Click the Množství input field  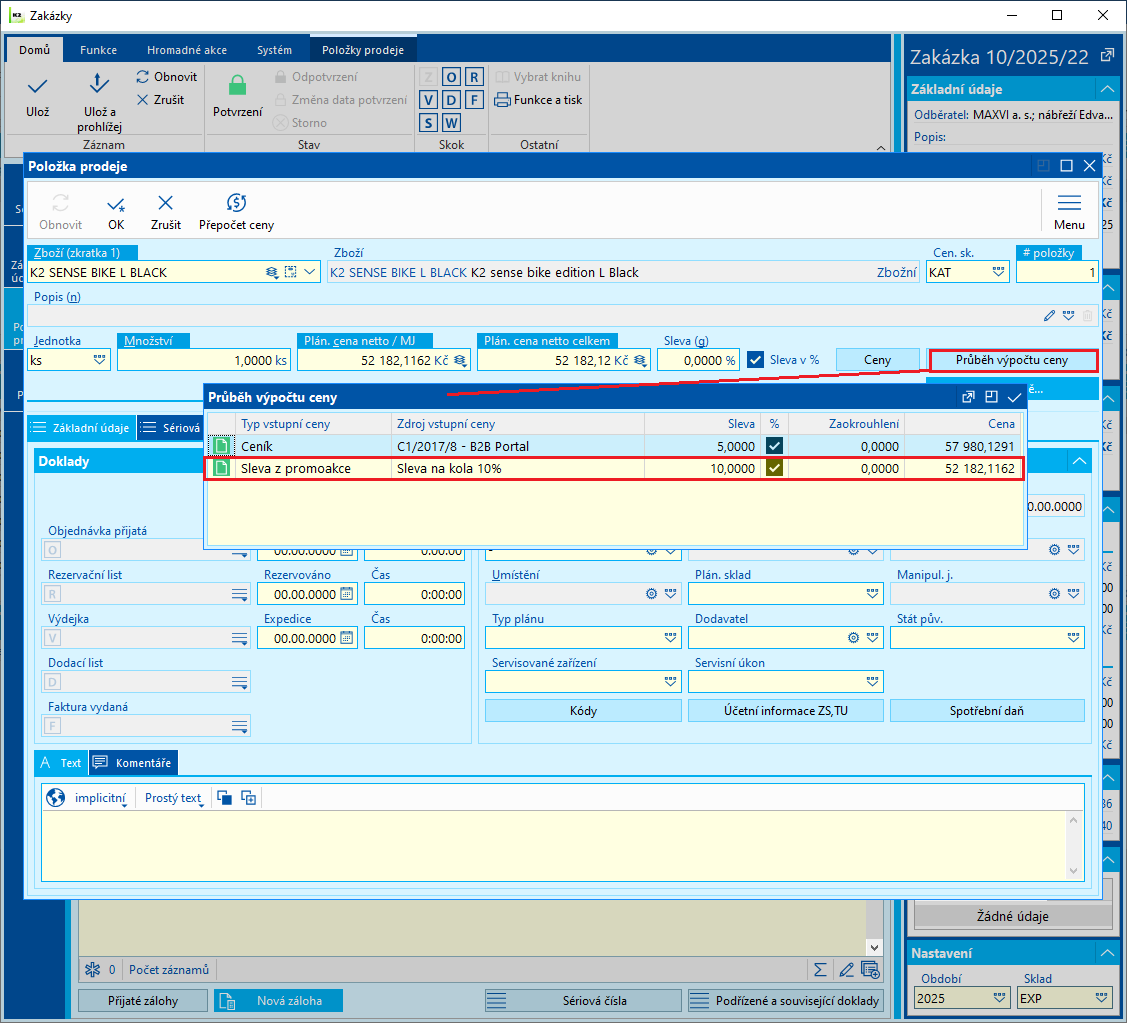pyautogui.click(x=204, y=359)
